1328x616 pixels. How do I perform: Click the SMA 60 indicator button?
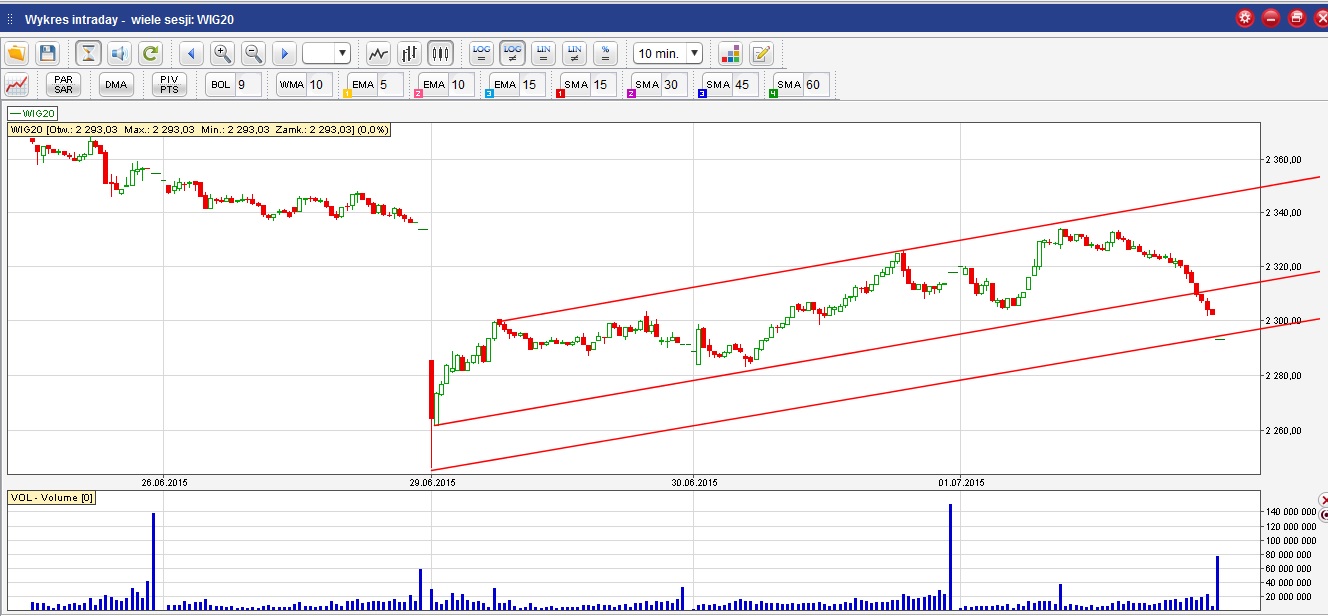(x=799, y=84)
